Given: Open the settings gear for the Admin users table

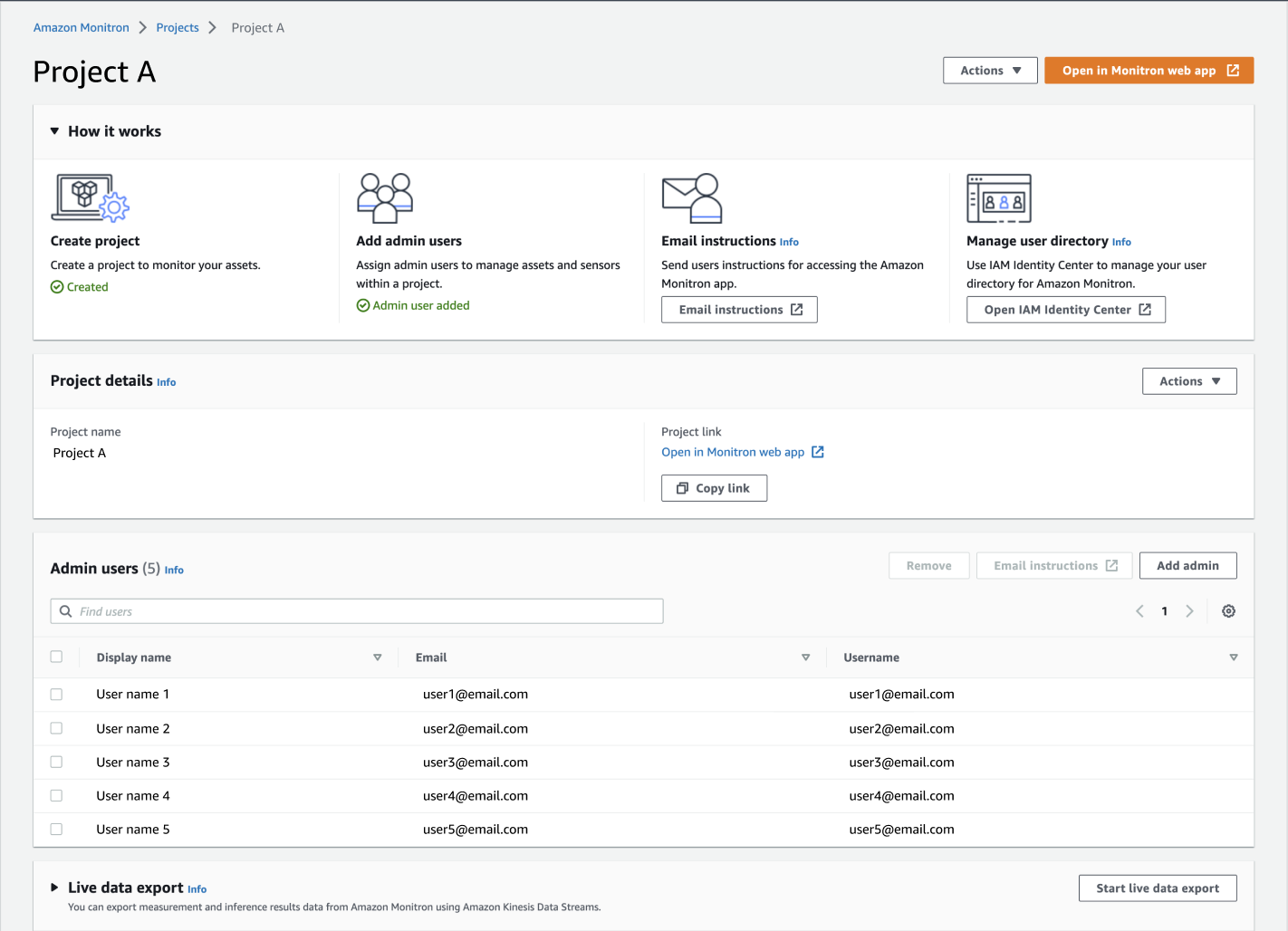Looking at the screenshot, I should (1228, 610).
